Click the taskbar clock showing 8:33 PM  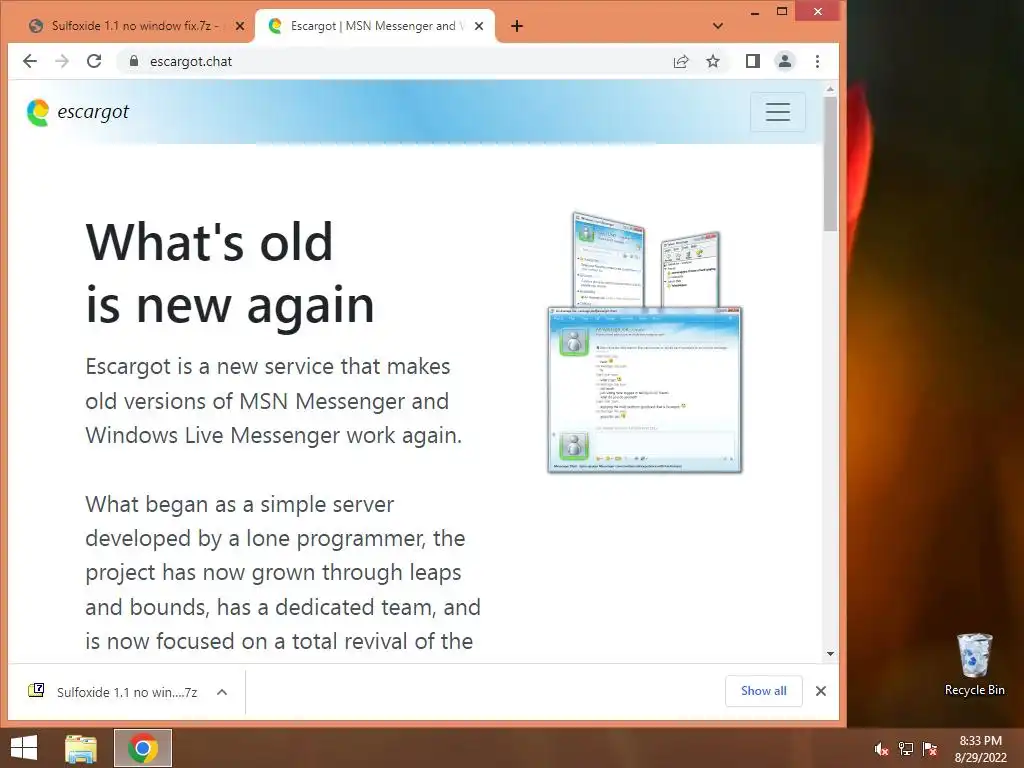pyautogui.click(x=980, y=749)
